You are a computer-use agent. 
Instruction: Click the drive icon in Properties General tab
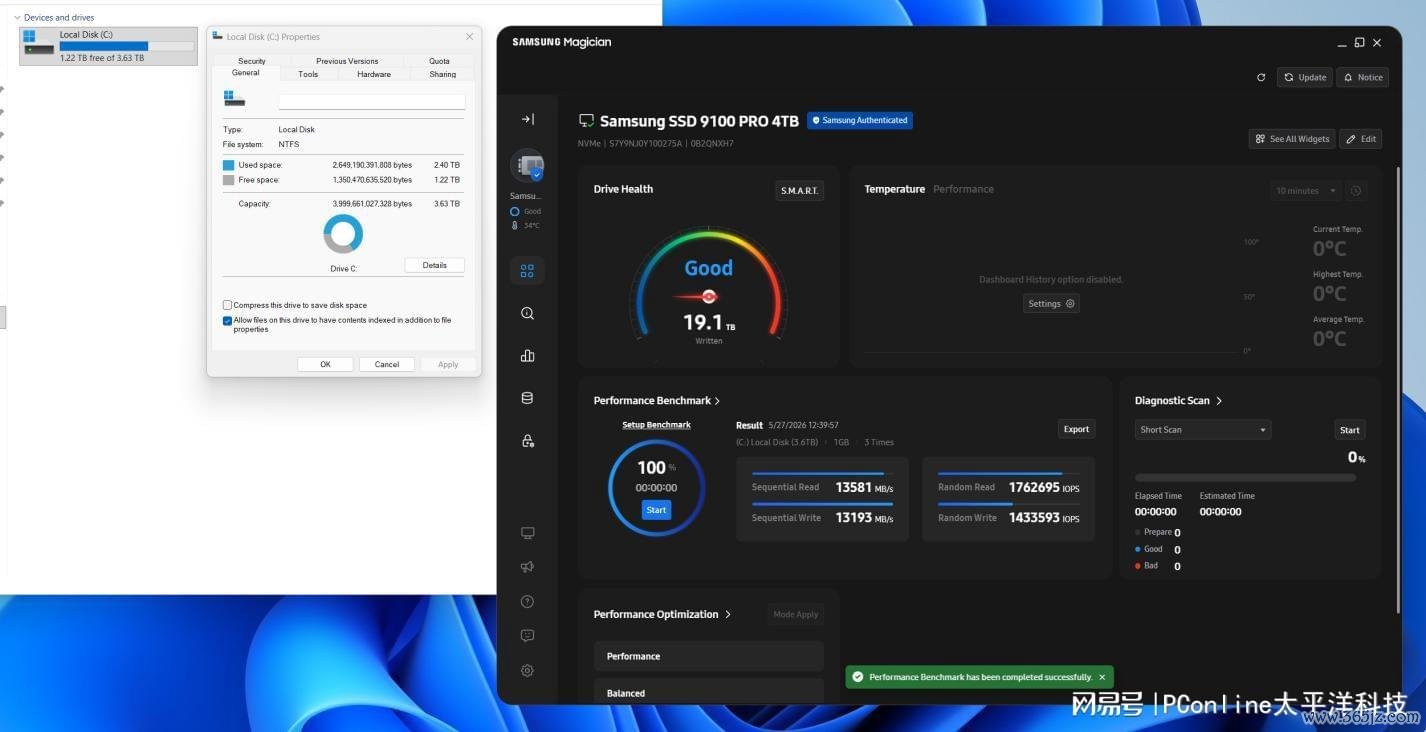click(x=234, y=98)
